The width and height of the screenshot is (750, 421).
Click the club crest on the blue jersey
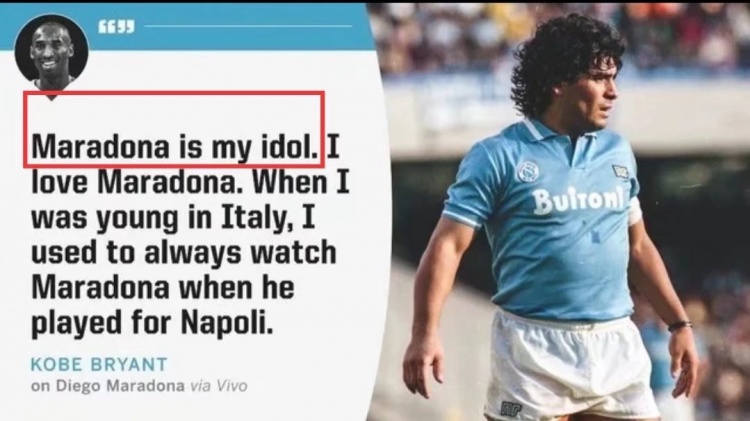click(x=527, y=171)
